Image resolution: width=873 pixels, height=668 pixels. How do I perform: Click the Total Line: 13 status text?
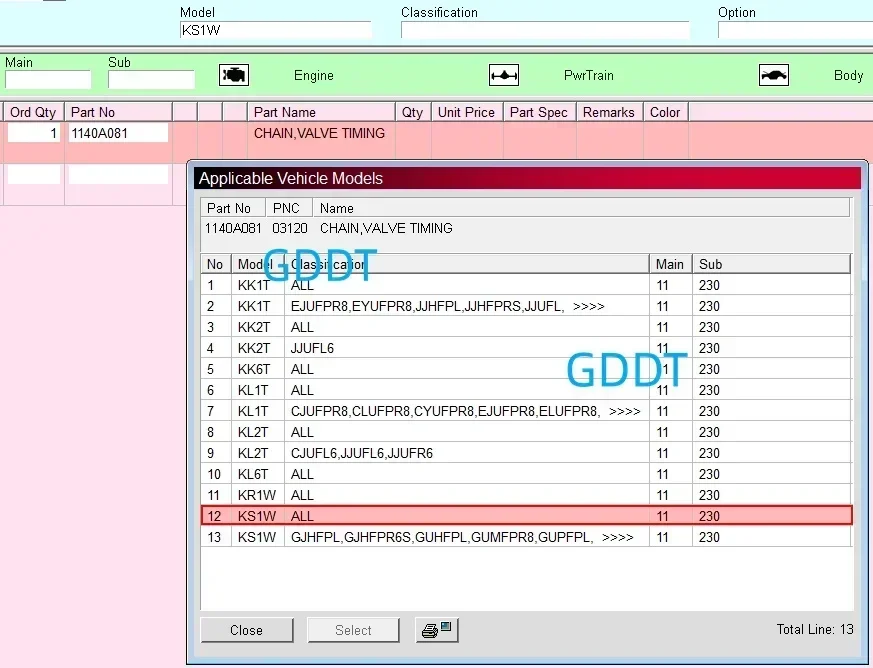tap(815, 629)
